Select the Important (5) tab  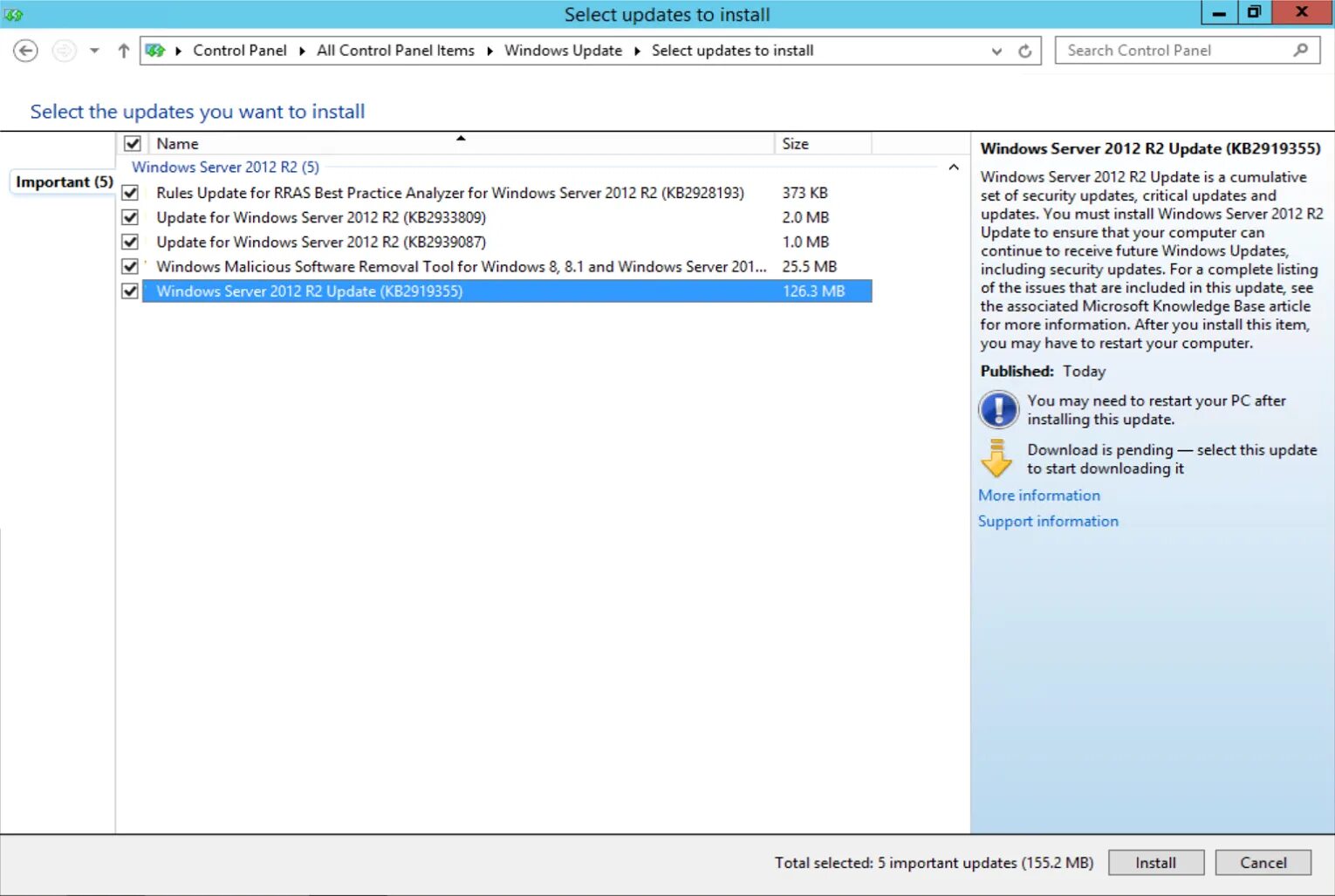64,181
